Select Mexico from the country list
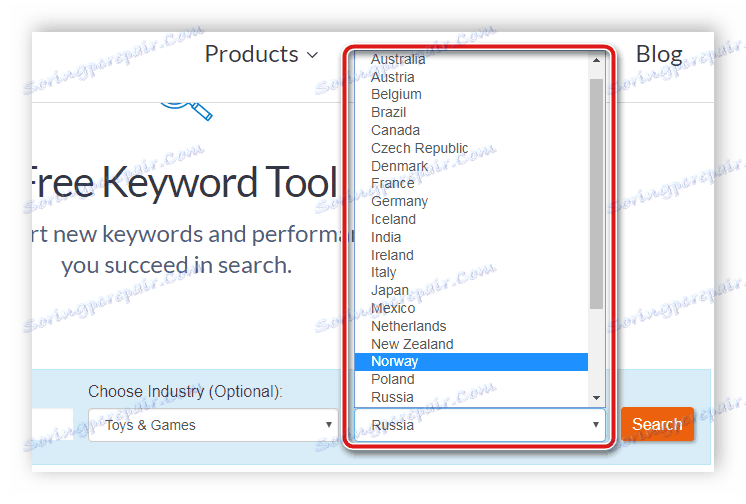 (x=471, y=308)
